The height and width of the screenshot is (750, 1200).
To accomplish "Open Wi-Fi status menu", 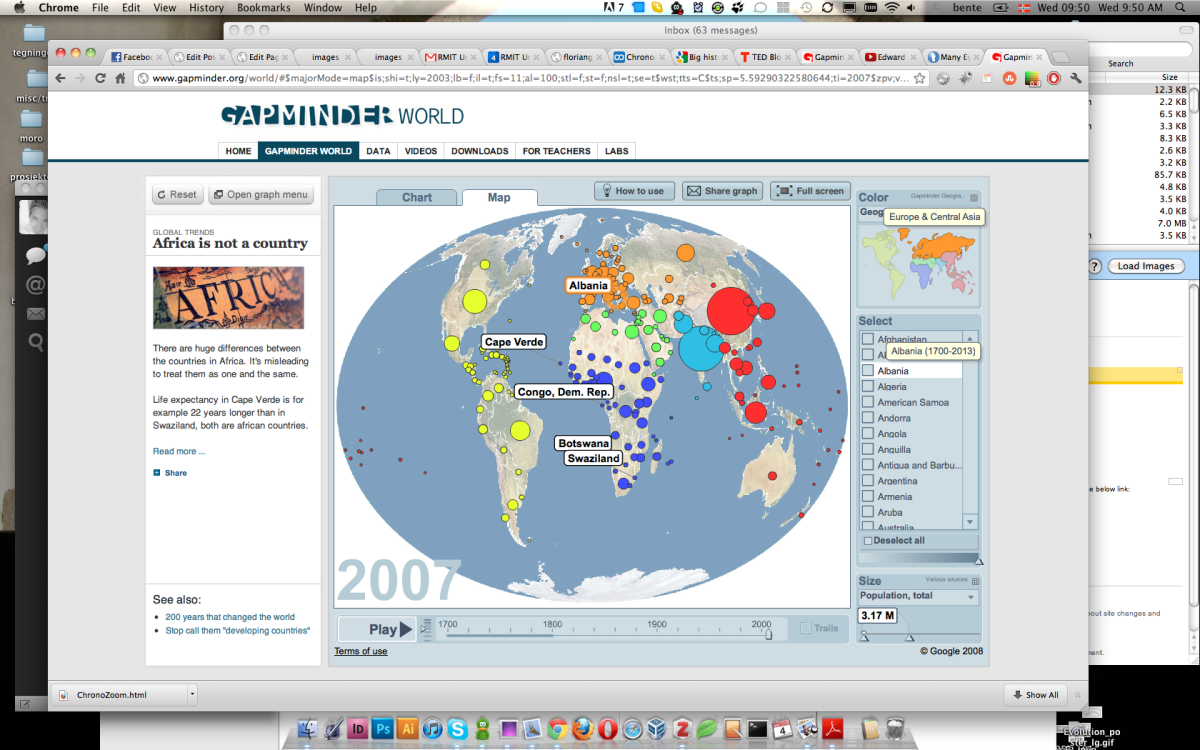I will click(x=891, y=8).
